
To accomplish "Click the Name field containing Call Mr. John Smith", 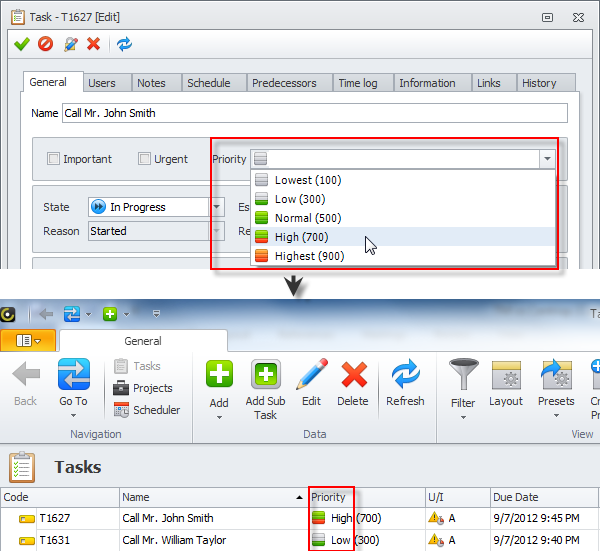I will (x=314, y=113).
